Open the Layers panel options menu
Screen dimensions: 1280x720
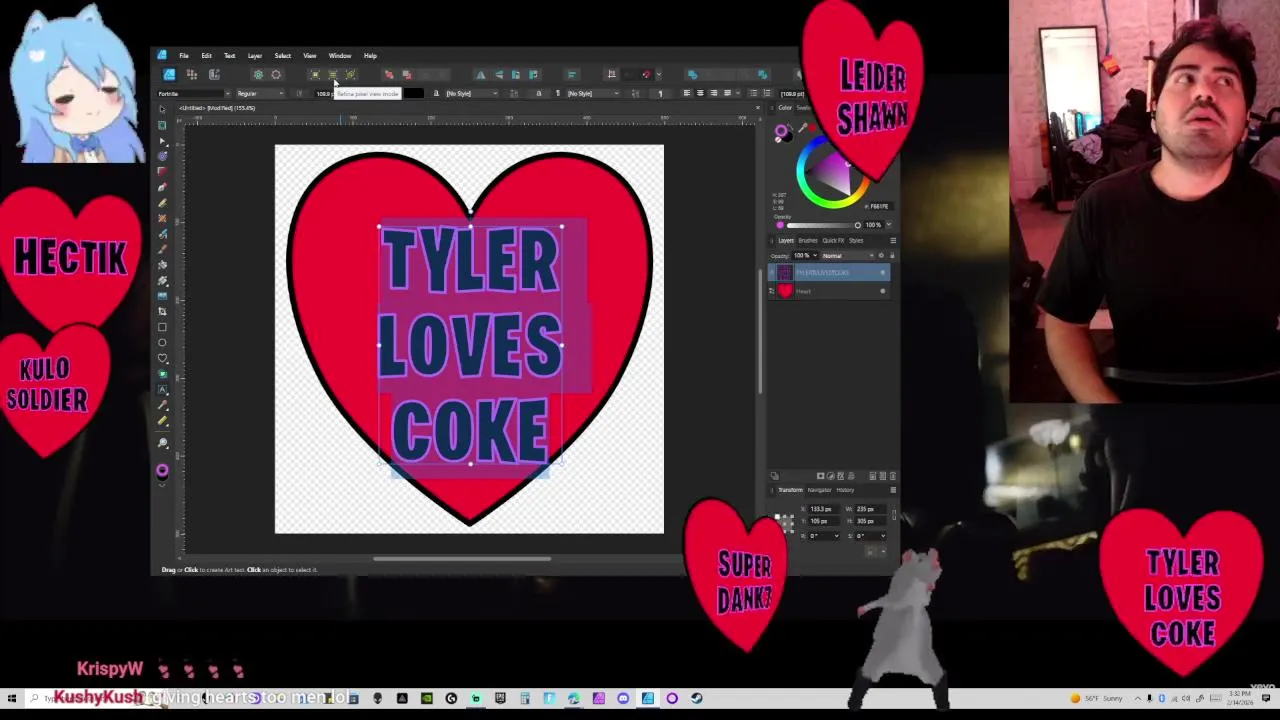(x=892, y=241)
